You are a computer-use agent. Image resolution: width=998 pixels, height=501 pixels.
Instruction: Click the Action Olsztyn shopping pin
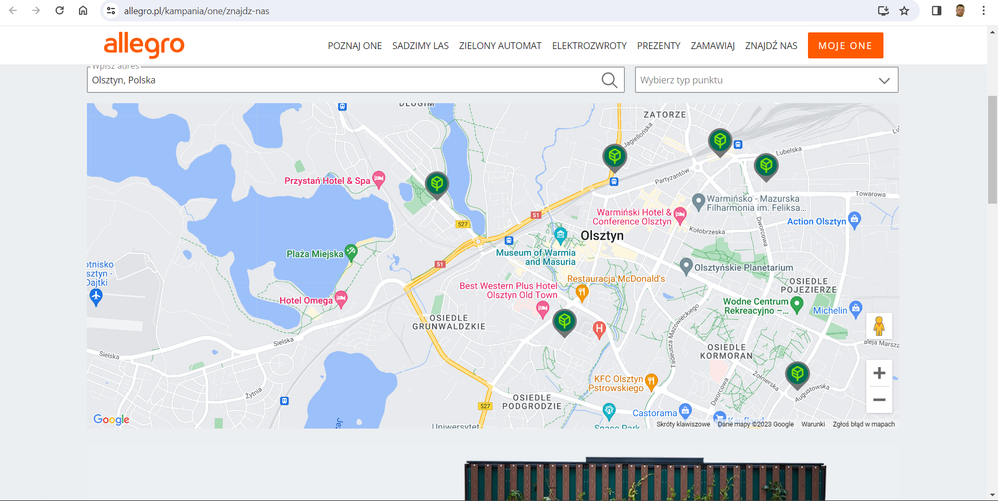pyautogui.click(x=855, y=220)
